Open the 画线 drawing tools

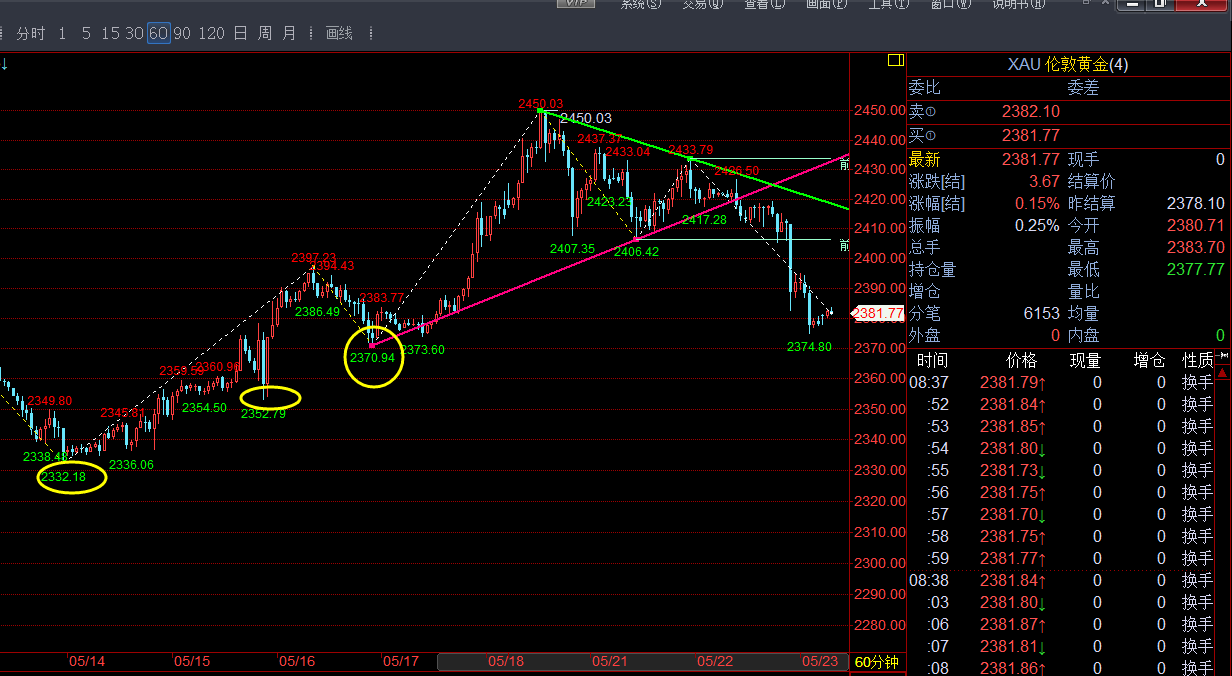click(340, 33)
